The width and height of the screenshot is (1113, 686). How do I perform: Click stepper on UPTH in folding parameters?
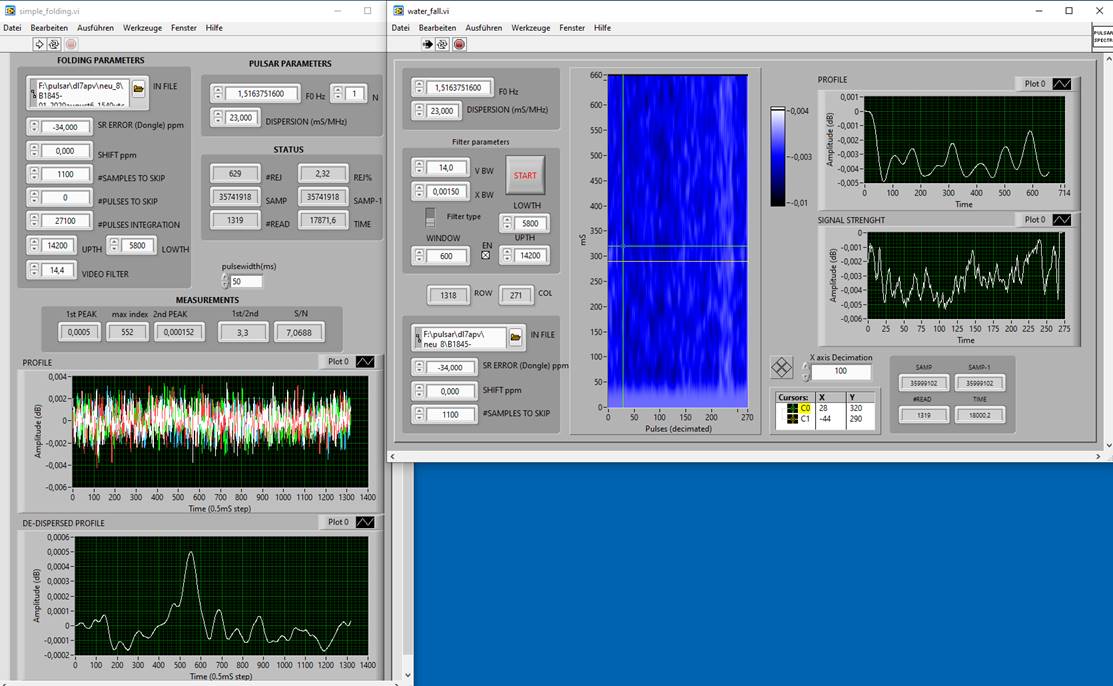pyautogui.click(x=34, y=246)
